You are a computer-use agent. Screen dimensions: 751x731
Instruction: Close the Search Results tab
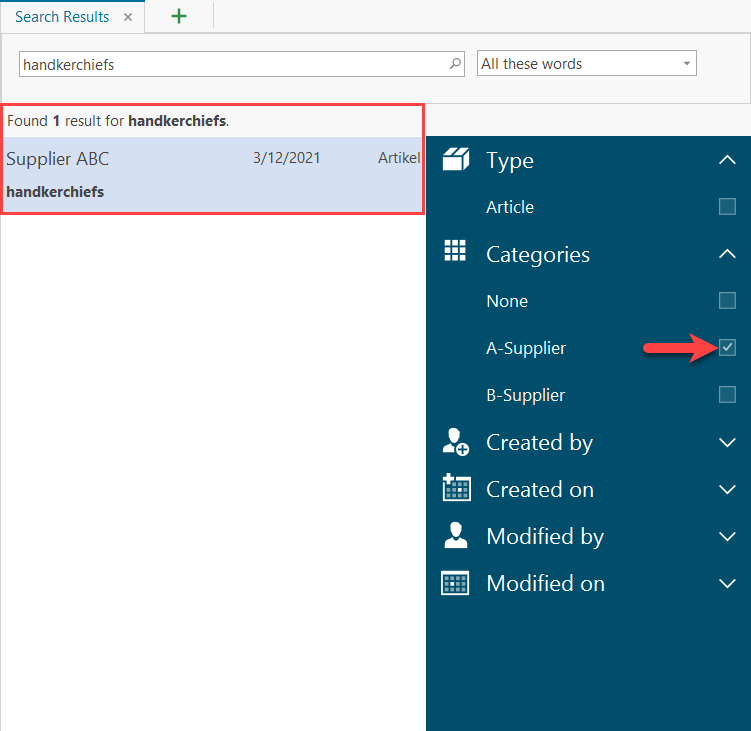click(x=128, y=17)
